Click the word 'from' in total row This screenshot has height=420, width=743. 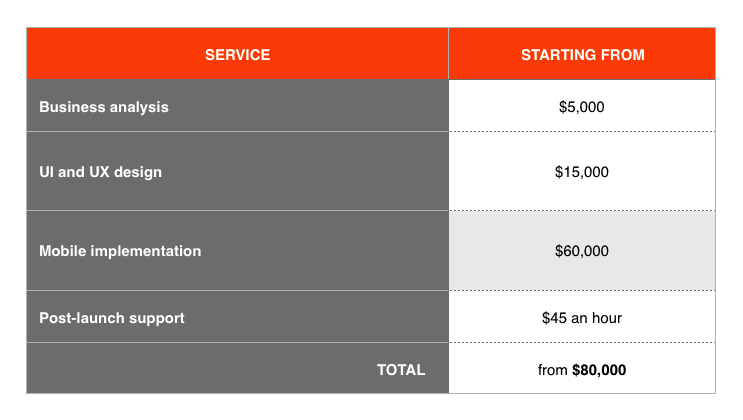pyautogui.click(x=553, y=370)
